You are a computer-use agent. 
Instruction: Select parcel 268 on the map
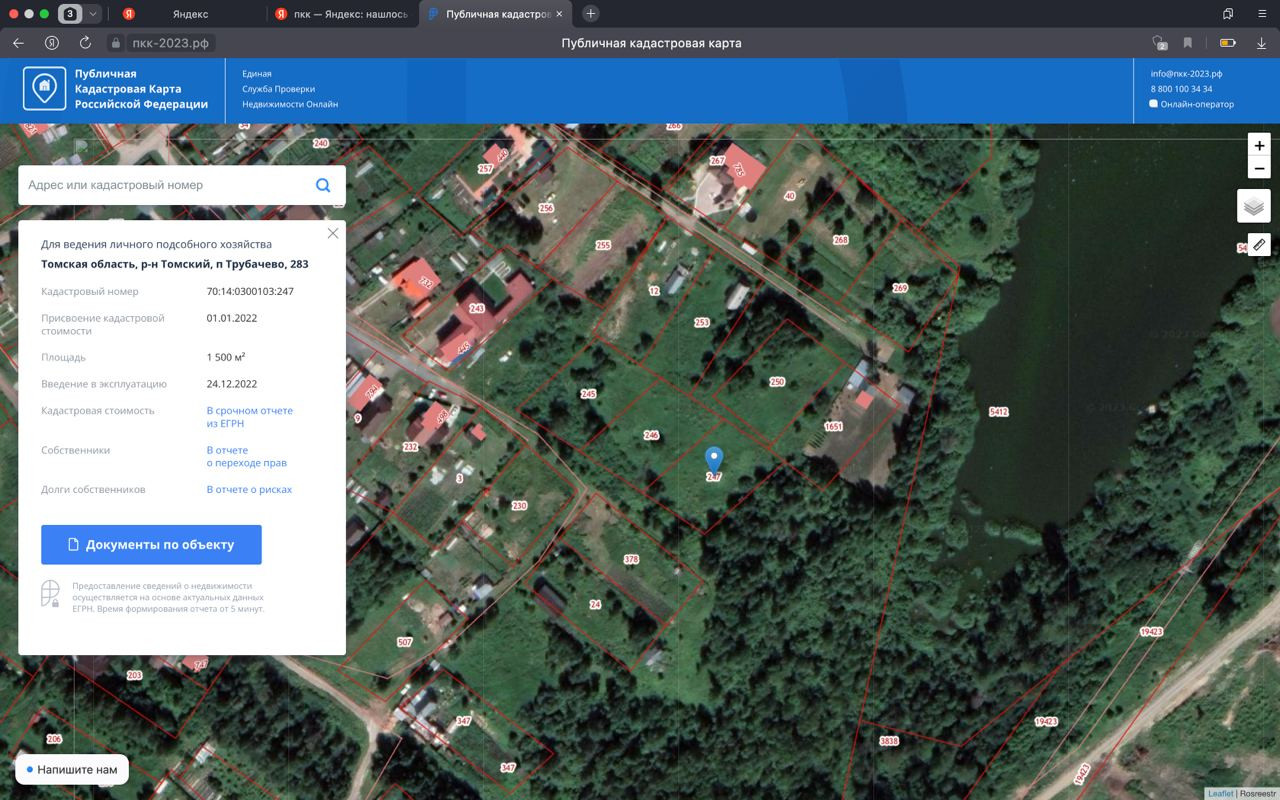840,240
